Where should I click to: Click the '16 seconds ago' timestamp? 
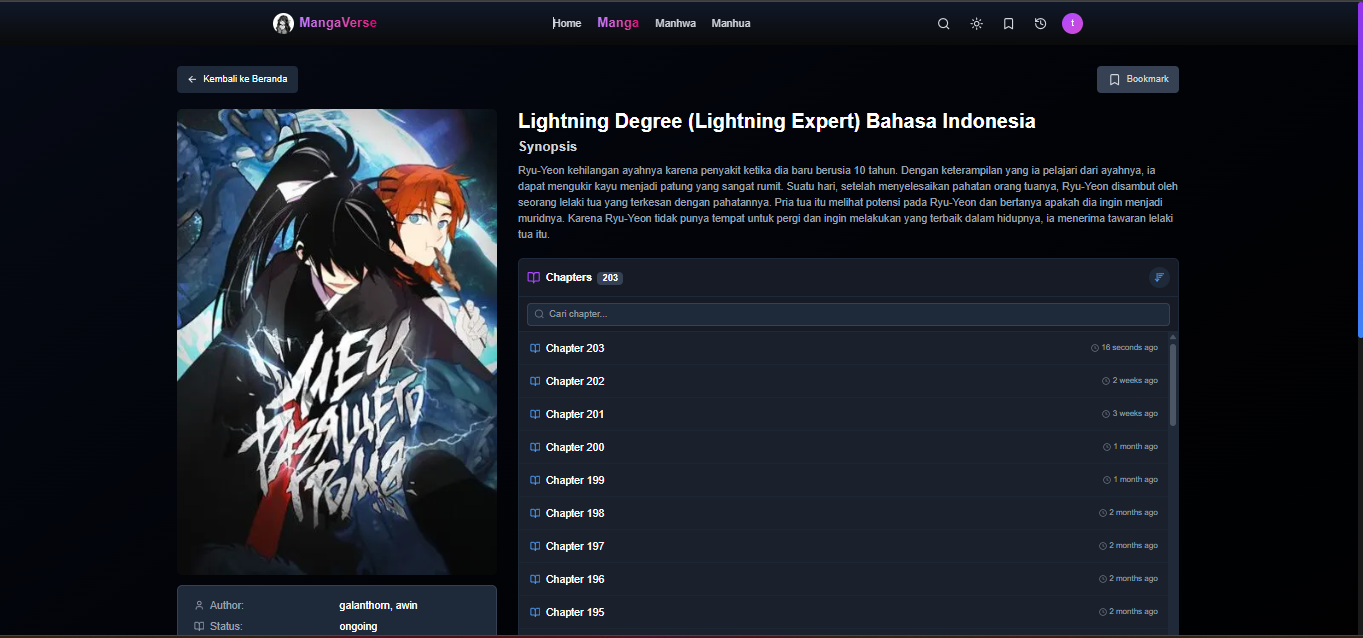1130,348
